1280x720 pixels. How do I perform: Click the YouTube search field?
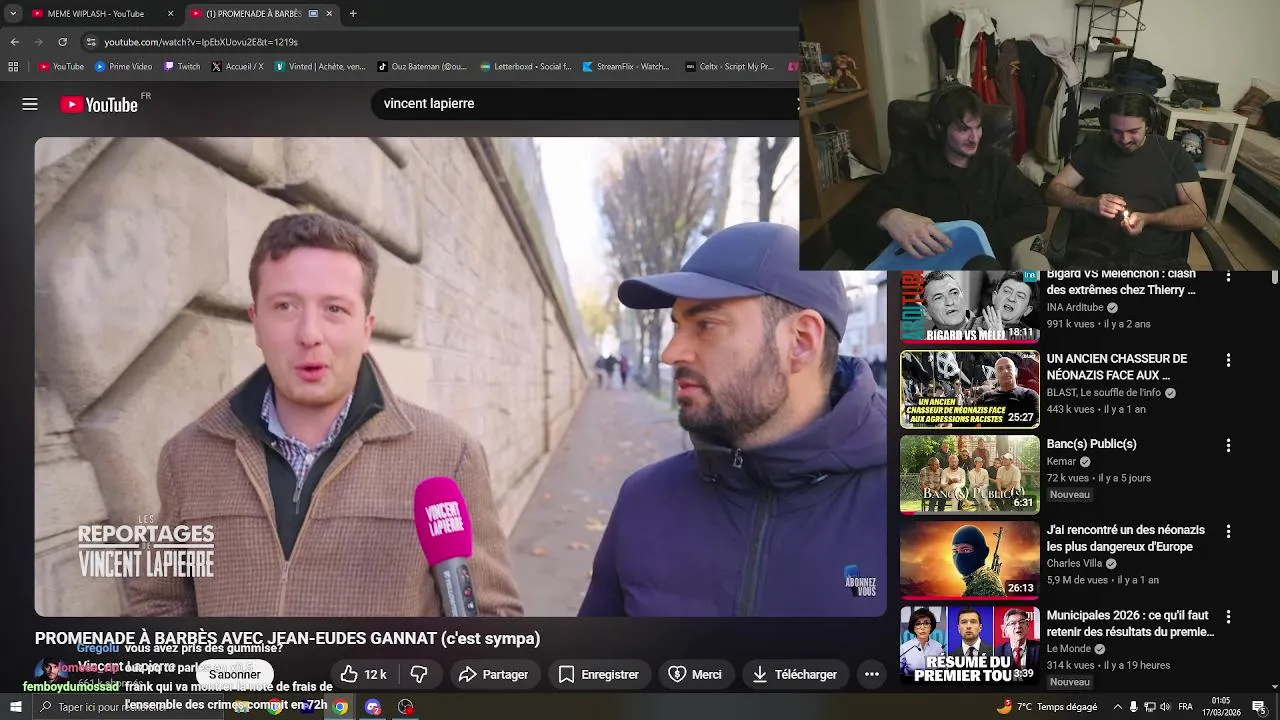coord(585,103)
